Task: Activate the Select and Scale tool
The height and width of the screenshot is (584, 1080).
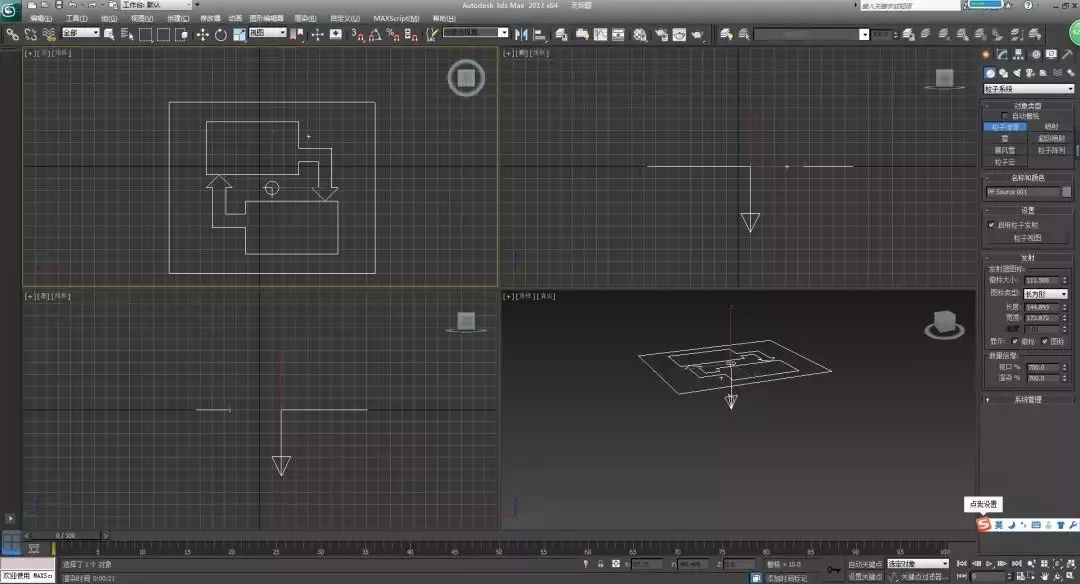Action: point(239,34)
